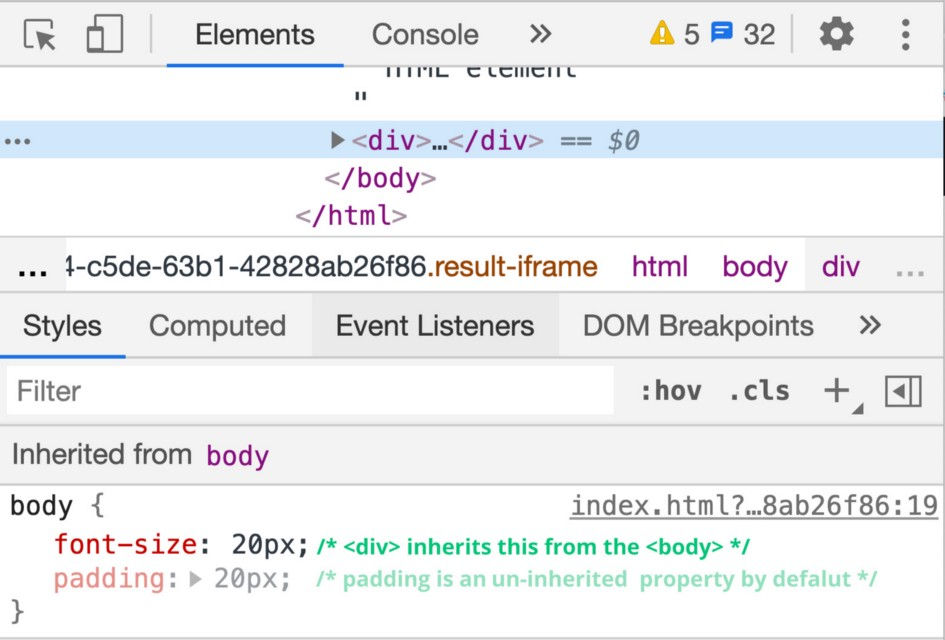The width and height of the screenshot is (945, 640).
Task: Open the DOM Breakpoints tab
Action: tap(698, 326)
